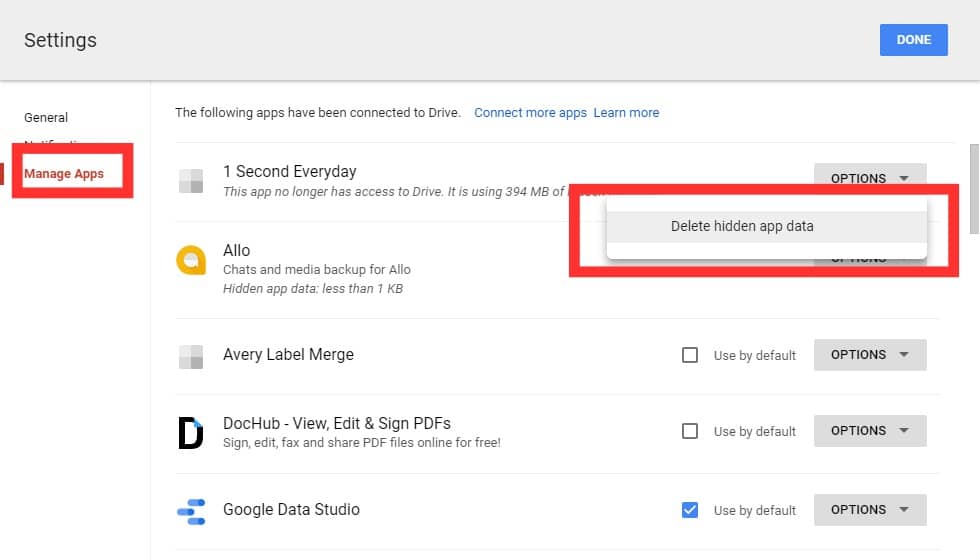The height and width of the screenshot is (560, 980).
Task: Open OPTIONS dropdown for DocHub
Action: tap(869, 431)
